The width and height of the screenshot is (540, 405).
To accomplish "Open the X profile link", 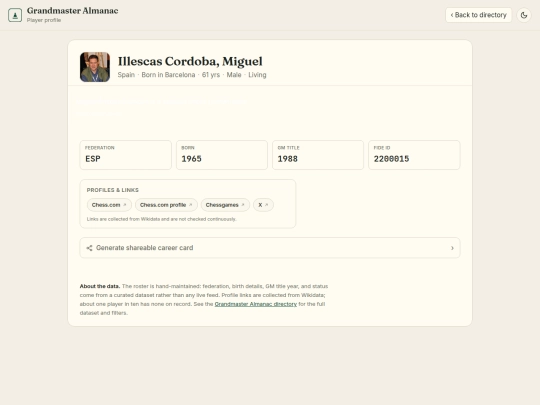I will click(x=263, y=205).
